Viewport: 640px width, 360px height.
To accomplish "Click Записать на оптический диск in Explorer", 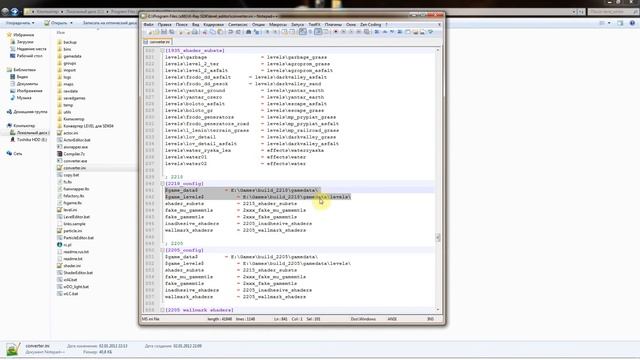I will 109,23.
